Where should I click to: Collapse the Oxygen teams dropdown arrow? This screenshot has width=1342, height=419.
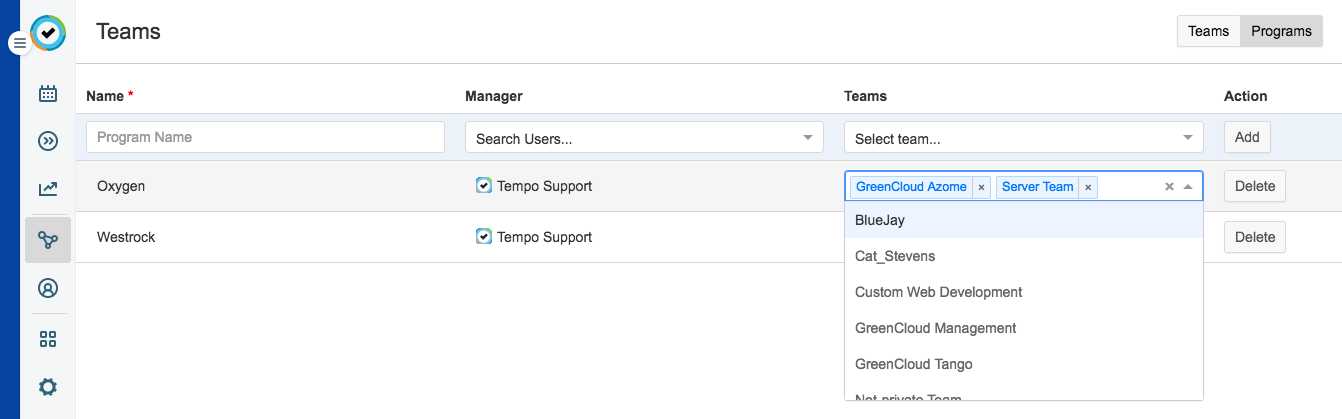1188,187
